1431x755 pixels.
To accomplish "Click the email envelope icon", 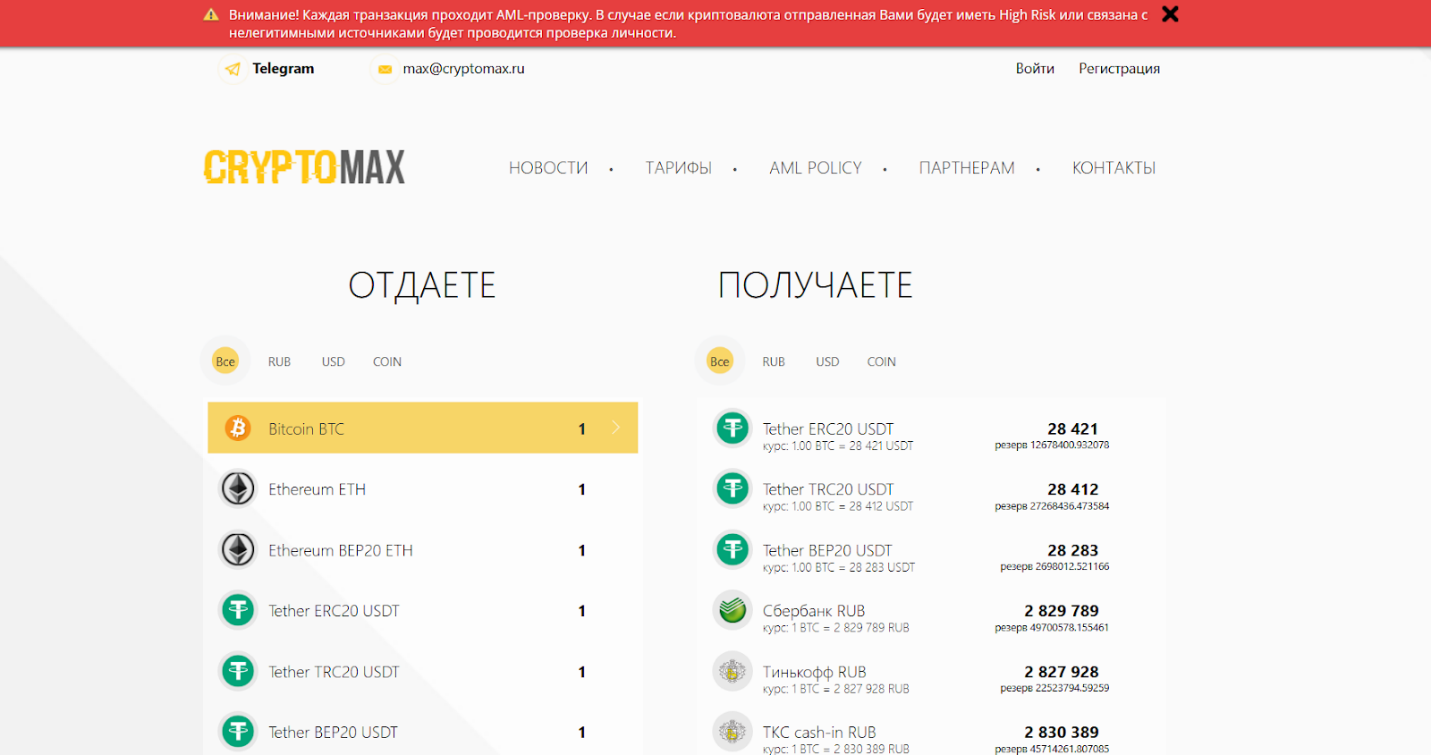I will coord(384,70).
